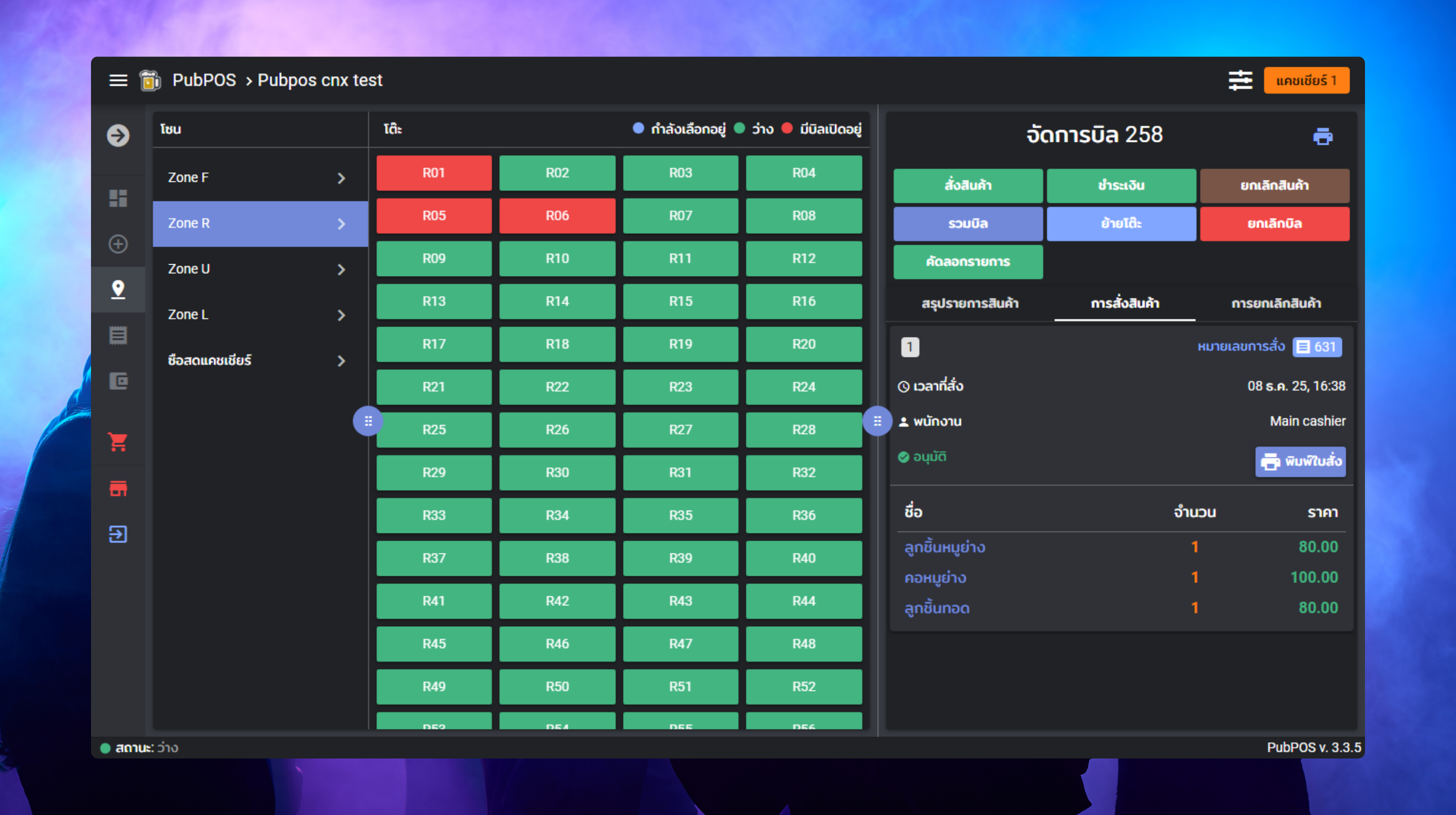Image resolution: width=1456 pixels, height=815 pixels.
Task: Click the left panel resize drag handle
Action: click(368, 421)
